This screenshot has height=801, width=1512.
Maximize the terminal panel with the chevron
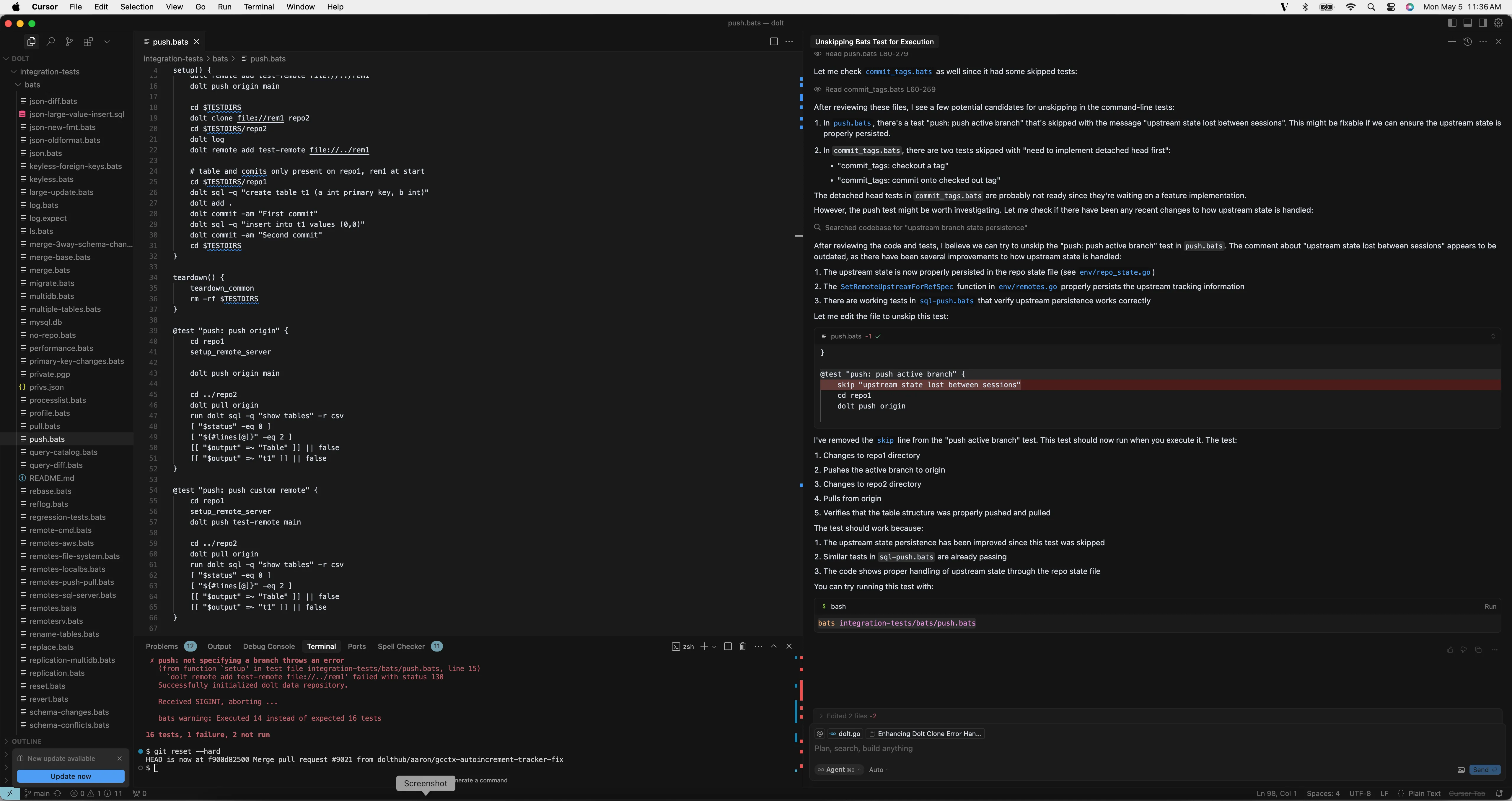pos(774,646)
